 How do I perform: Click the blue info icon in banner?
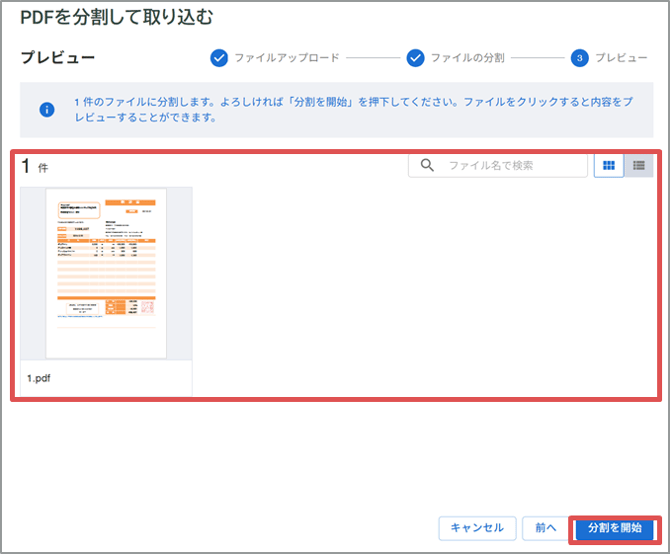pos(46,109)
